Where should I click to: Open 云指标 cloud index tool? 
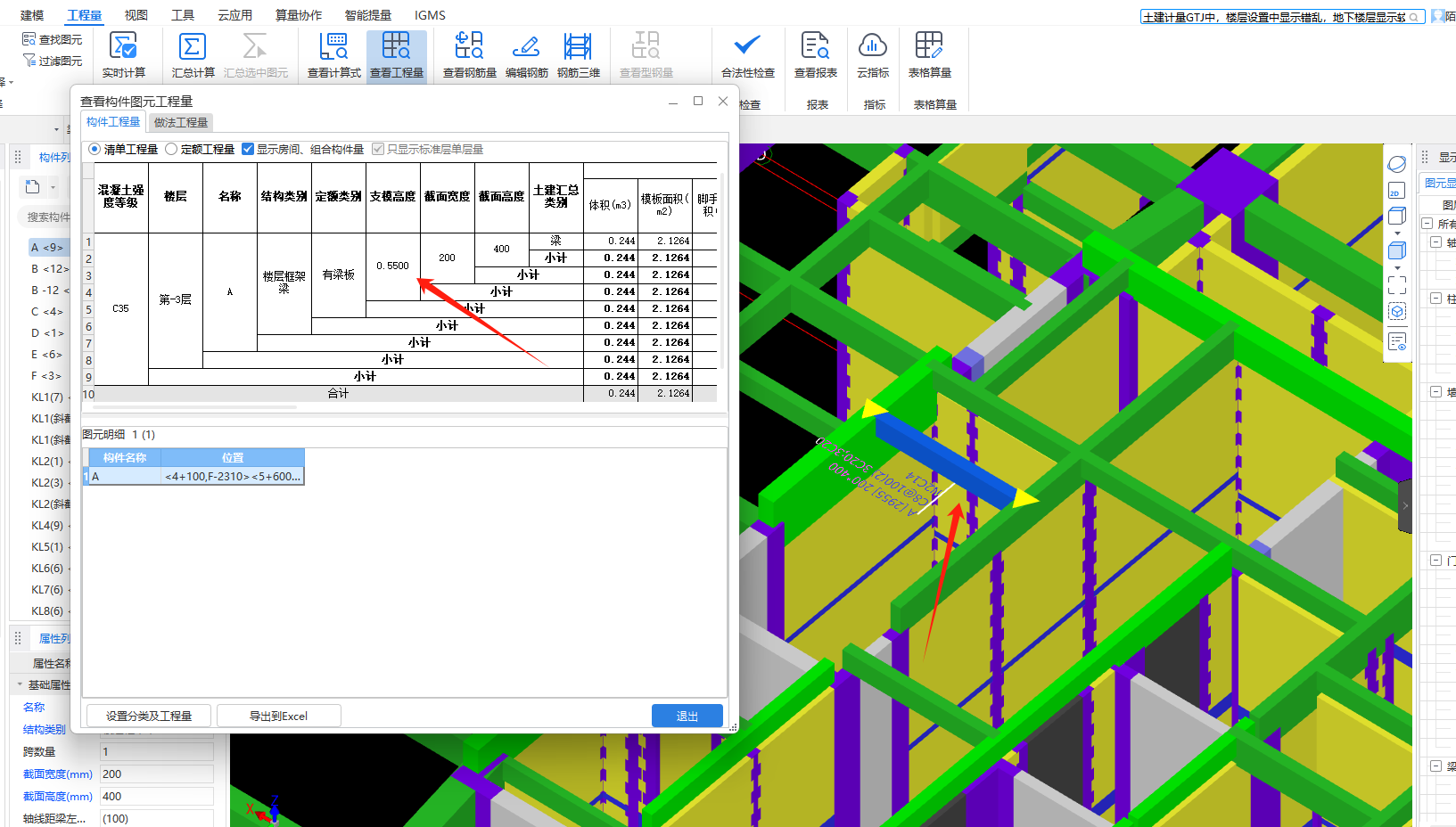872,55
